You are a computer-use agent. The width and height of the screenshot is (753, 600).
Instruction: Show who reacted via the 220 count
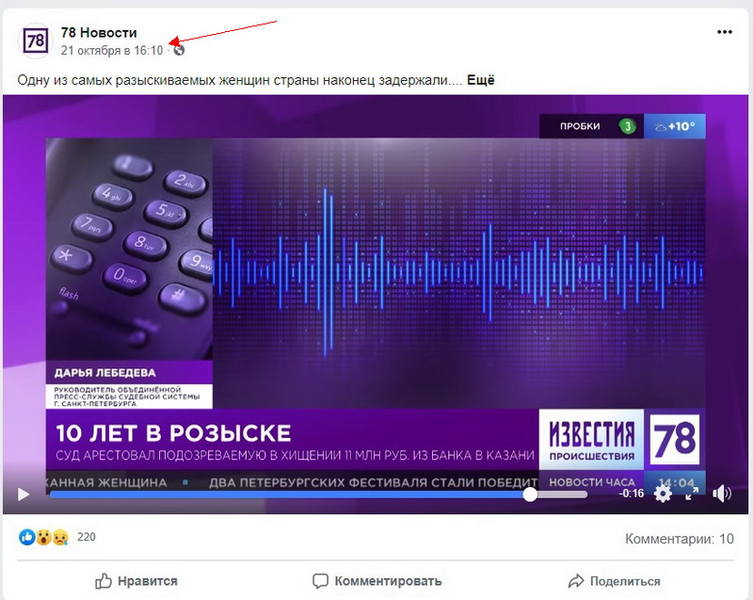click(x=86, y=537)
